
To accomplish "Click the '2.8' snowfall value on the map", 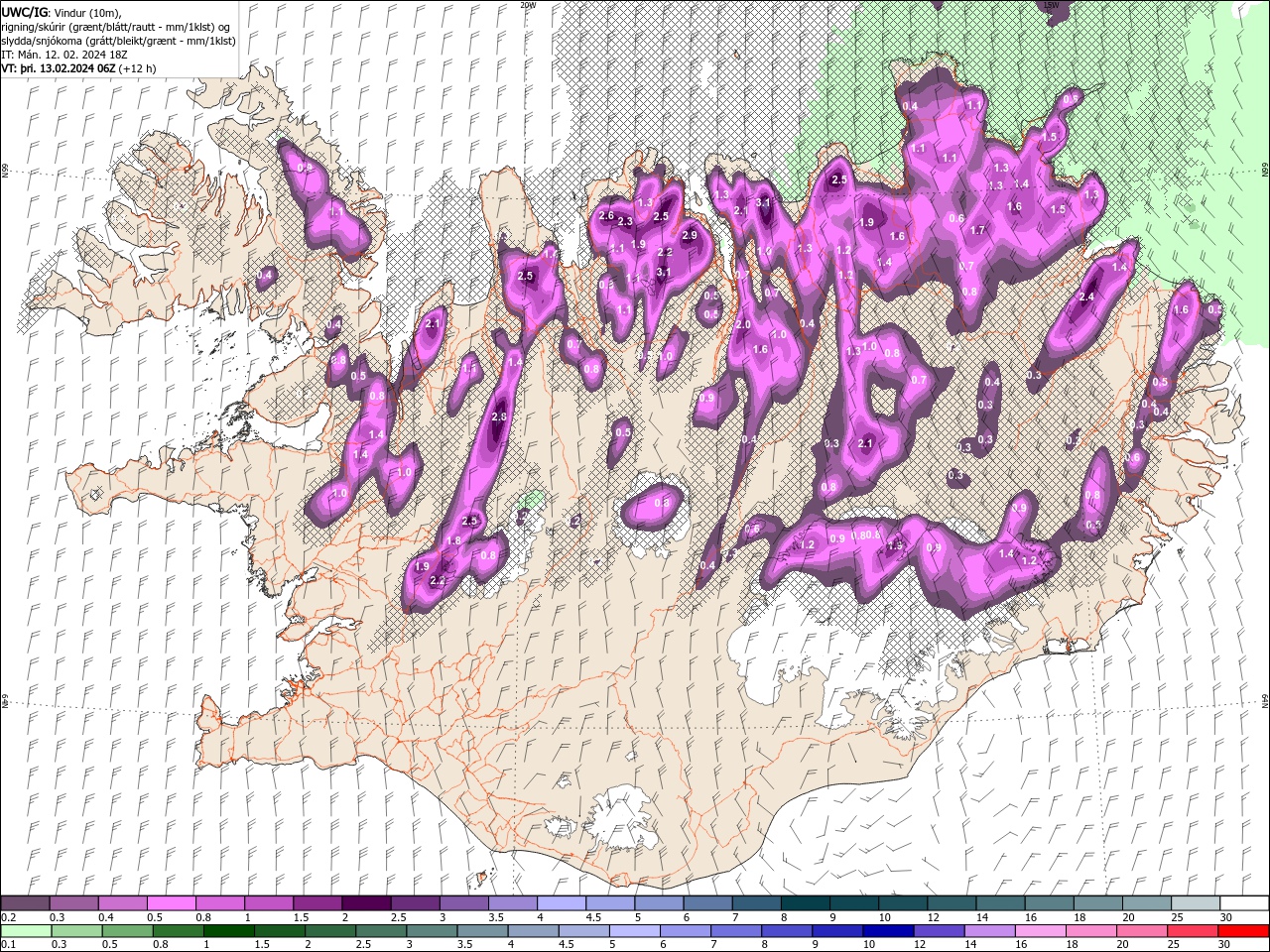I will pos(499,417).
